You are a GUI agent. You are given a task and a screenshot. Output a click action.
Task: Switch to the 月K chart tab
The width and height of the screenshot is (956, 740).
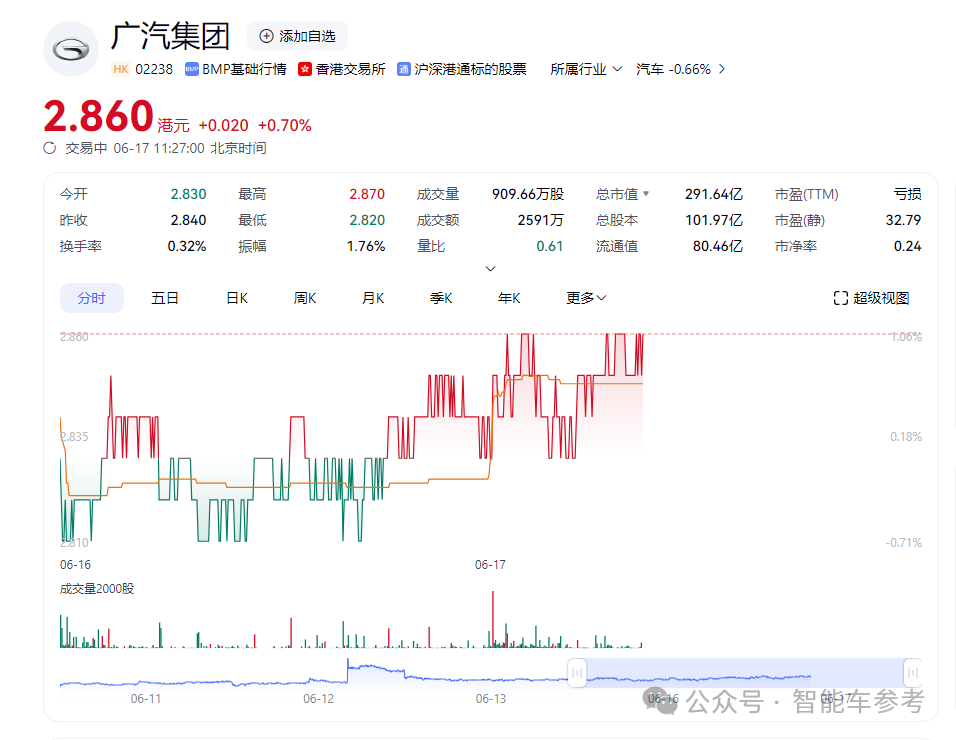click(373, 298)
